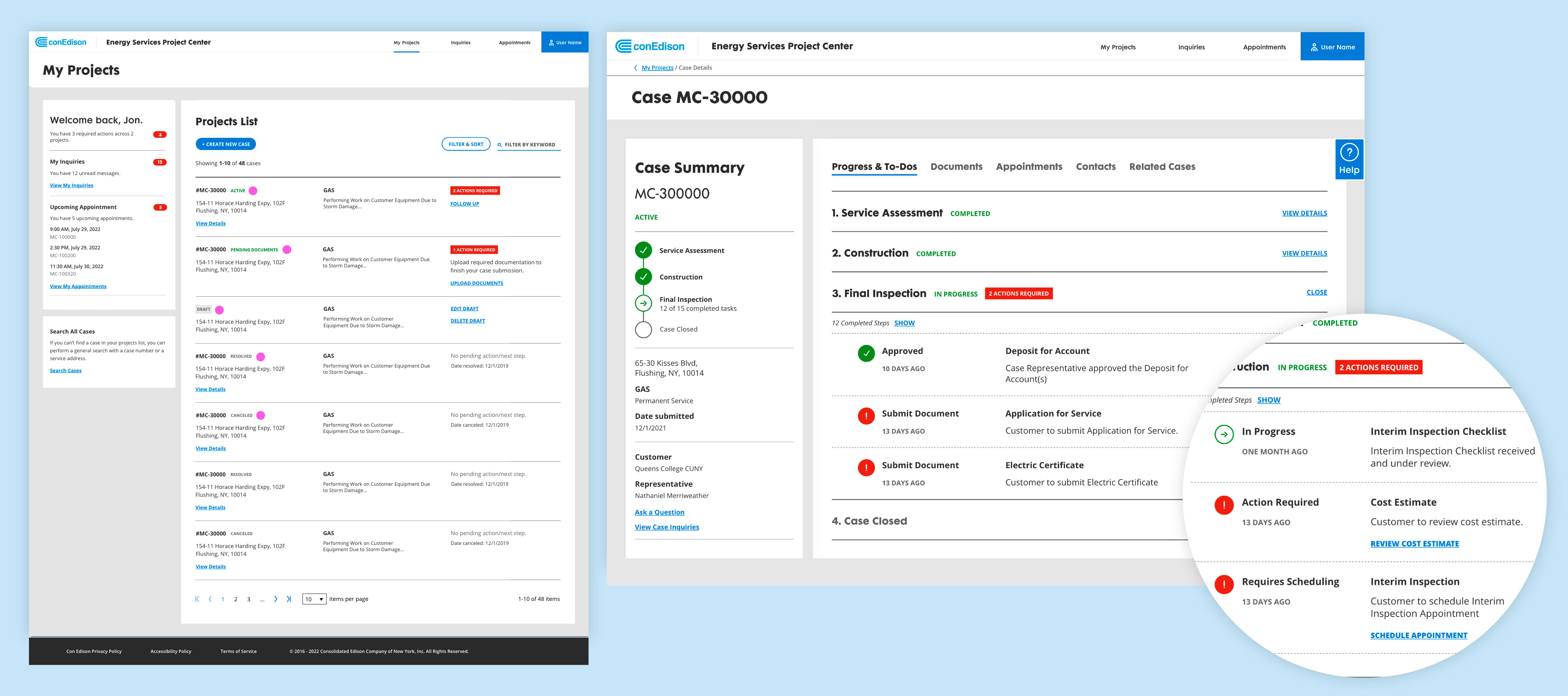Click the empty Case Closed step circle

click(x=643, y=330)
